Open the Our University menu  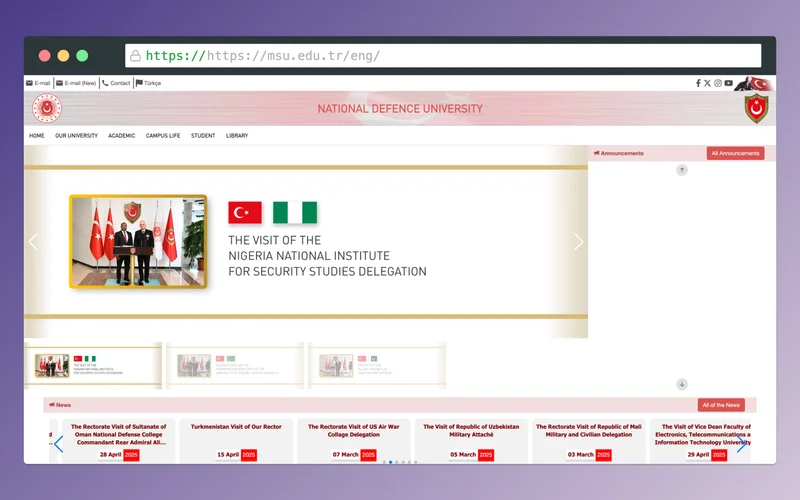click(76, 136)
